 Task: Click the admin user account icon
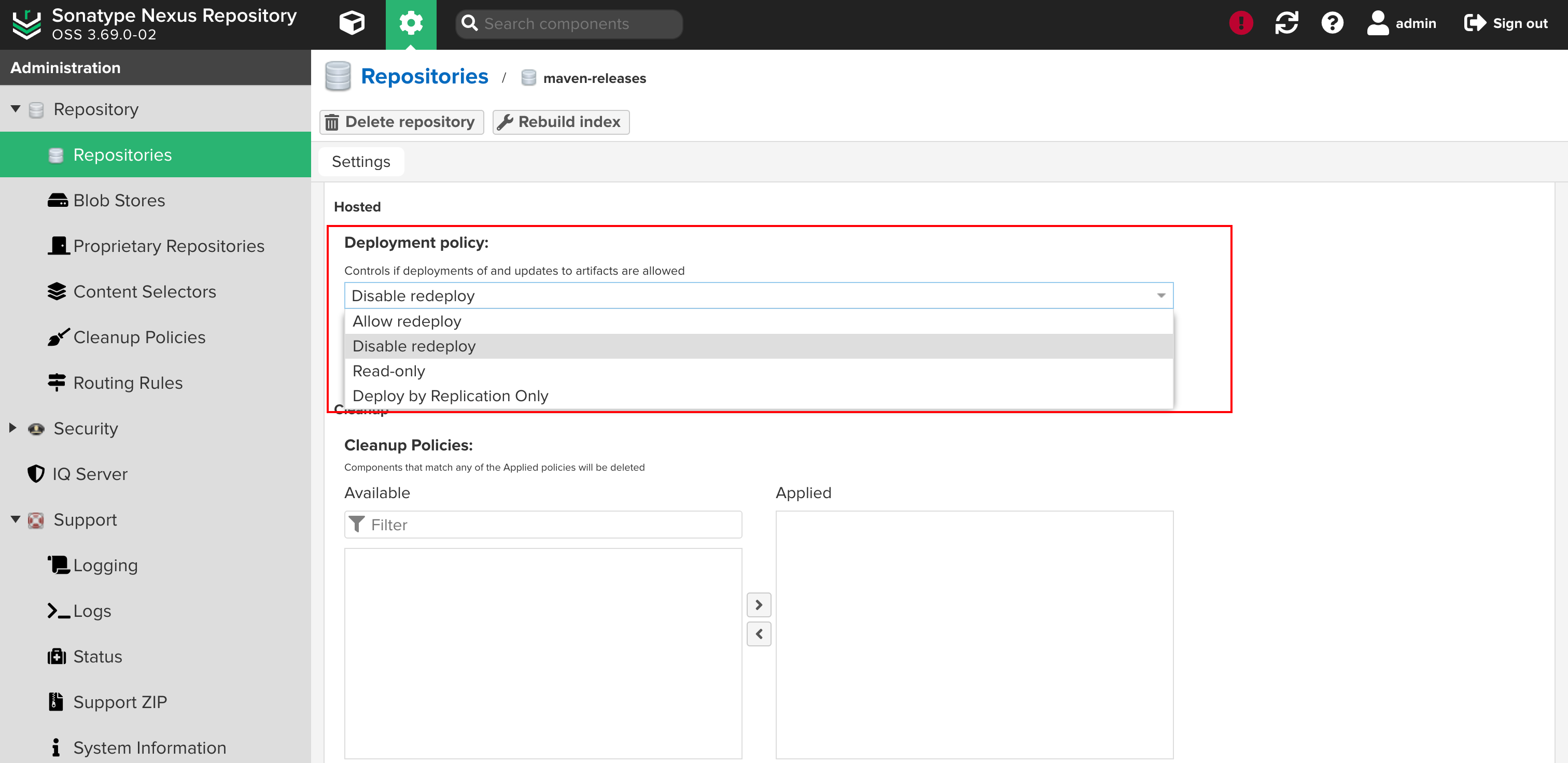click(x=1378, y=23)
